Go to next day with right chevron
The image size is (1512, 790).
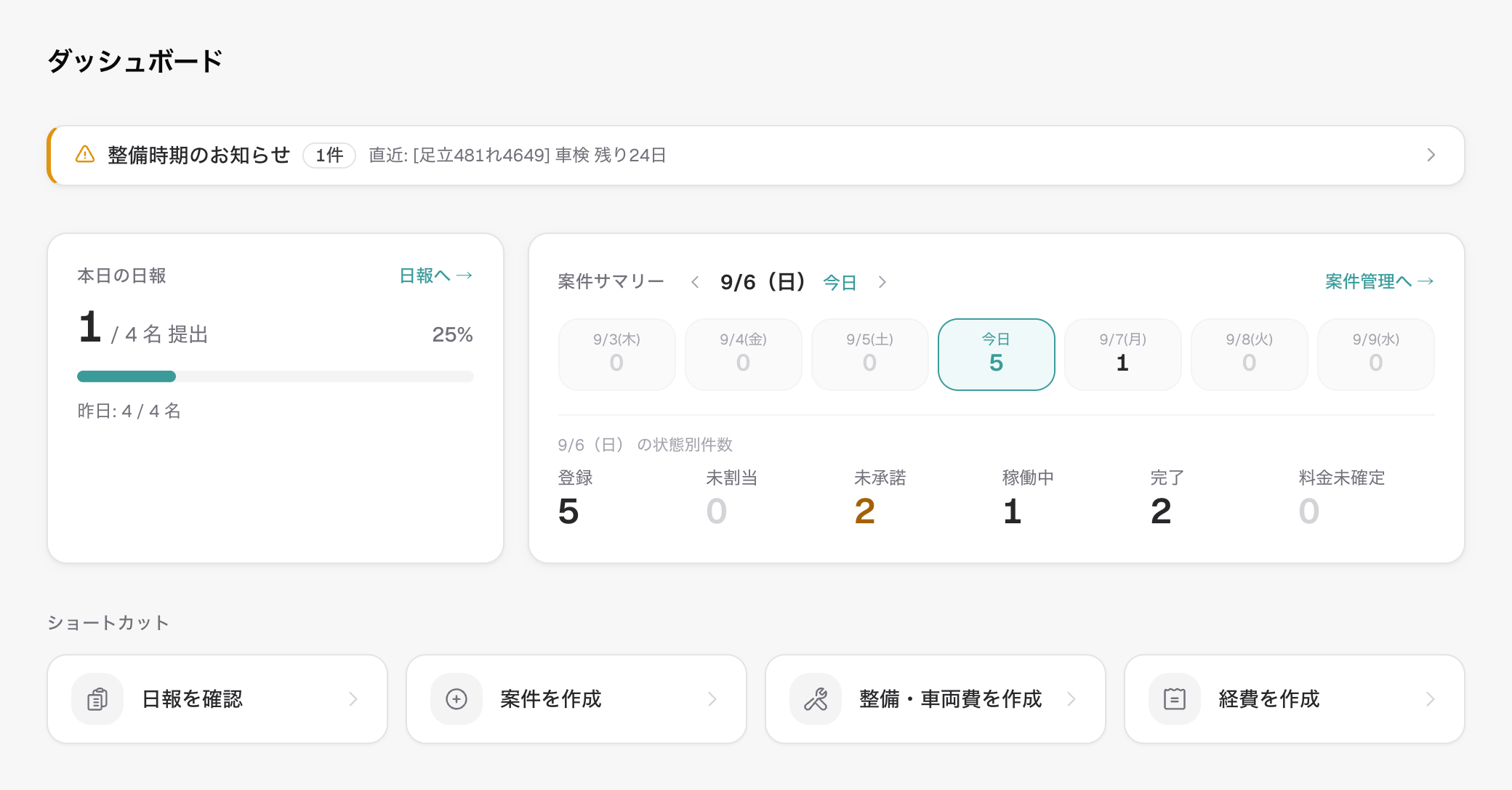(882, 282)
